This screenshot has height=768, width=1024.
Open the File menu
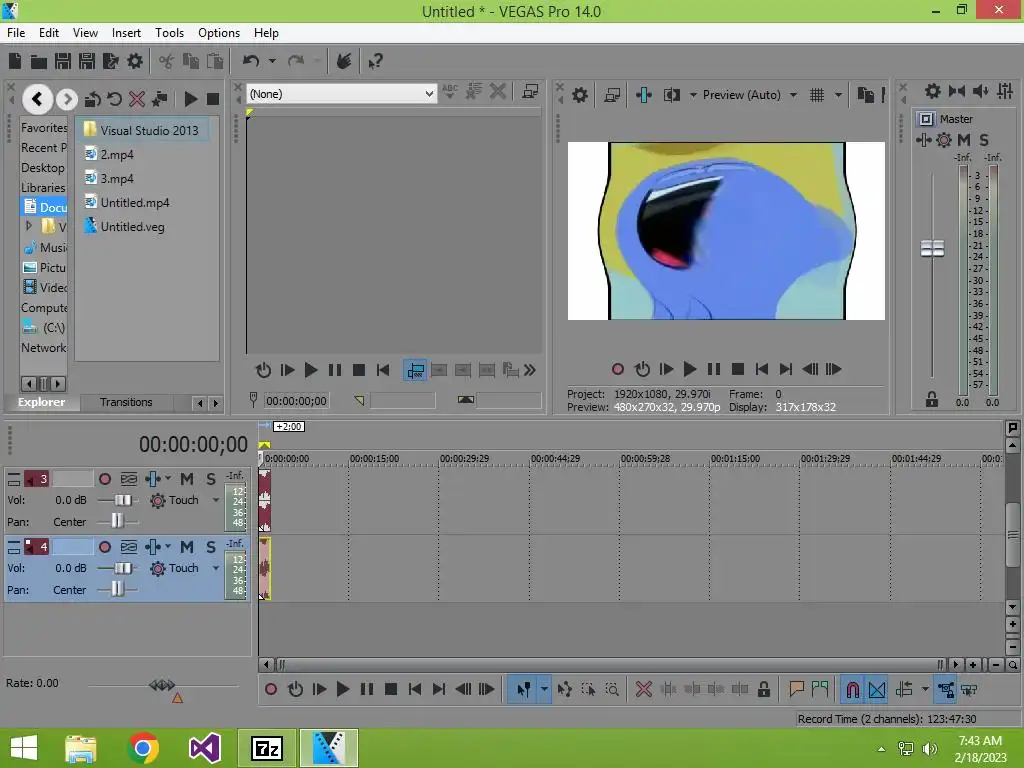(16, 33)
